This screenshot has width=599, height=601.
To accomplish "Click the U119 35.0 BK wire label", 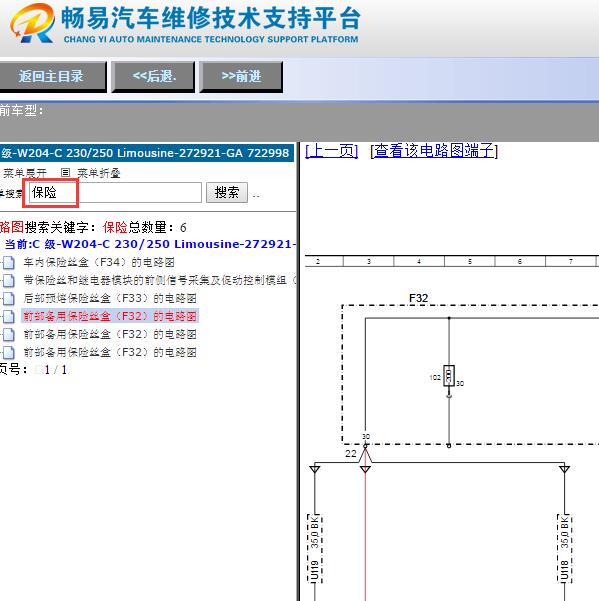I will [x=315, y=548].
